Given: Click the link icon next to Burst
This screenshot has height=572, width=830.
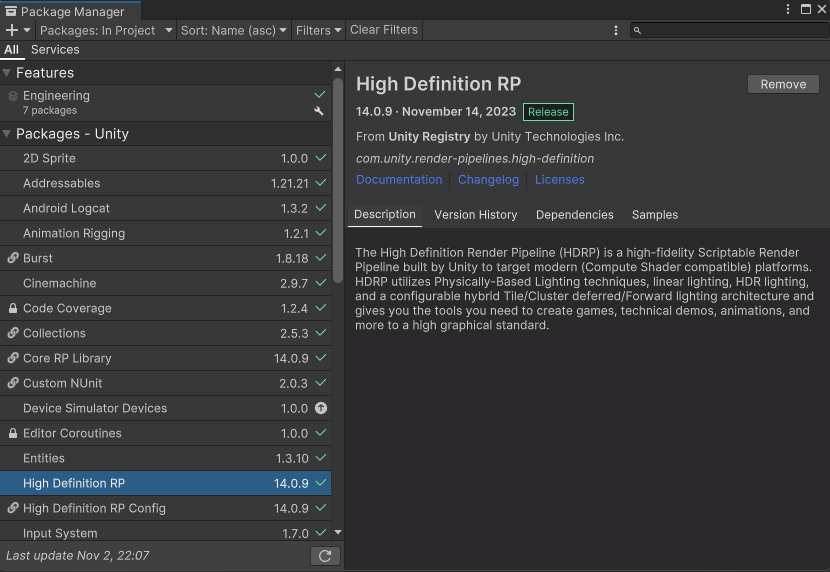Looking at the screenshot, I should click(x=13, y=258).
